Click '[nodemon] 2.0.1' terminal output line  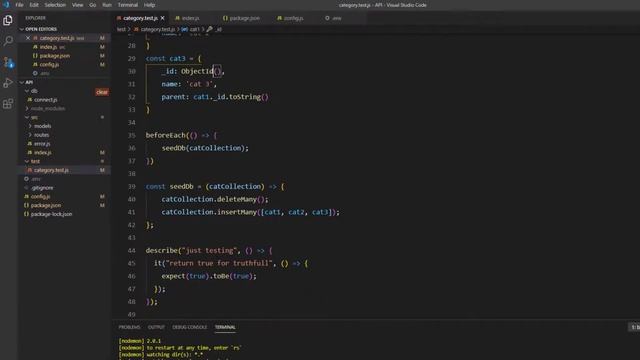[x=140, y=341]
